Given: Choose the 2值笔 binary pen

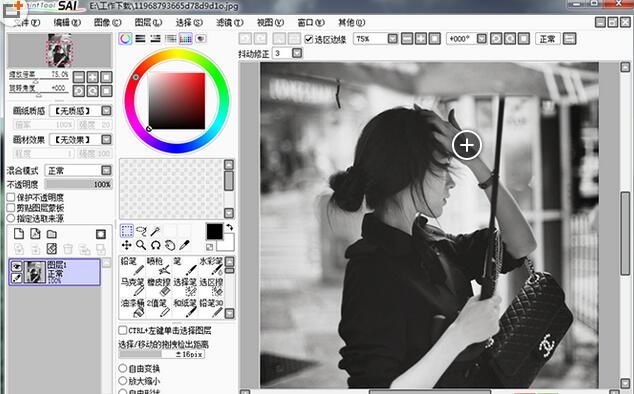Looking at the screenshot, I should coord(158,308).
